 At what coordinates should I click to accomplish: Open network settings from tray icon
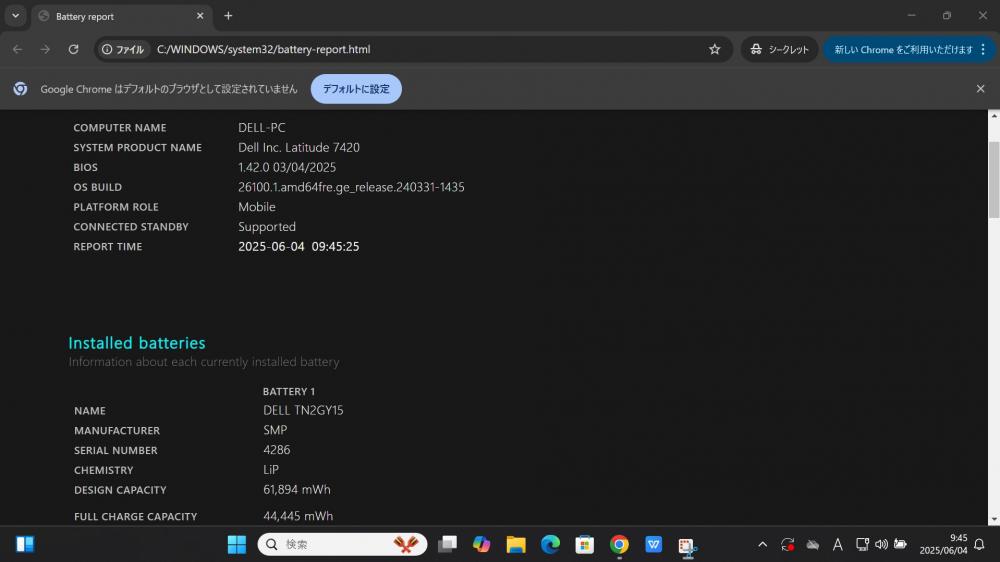(x=862, y=544)
